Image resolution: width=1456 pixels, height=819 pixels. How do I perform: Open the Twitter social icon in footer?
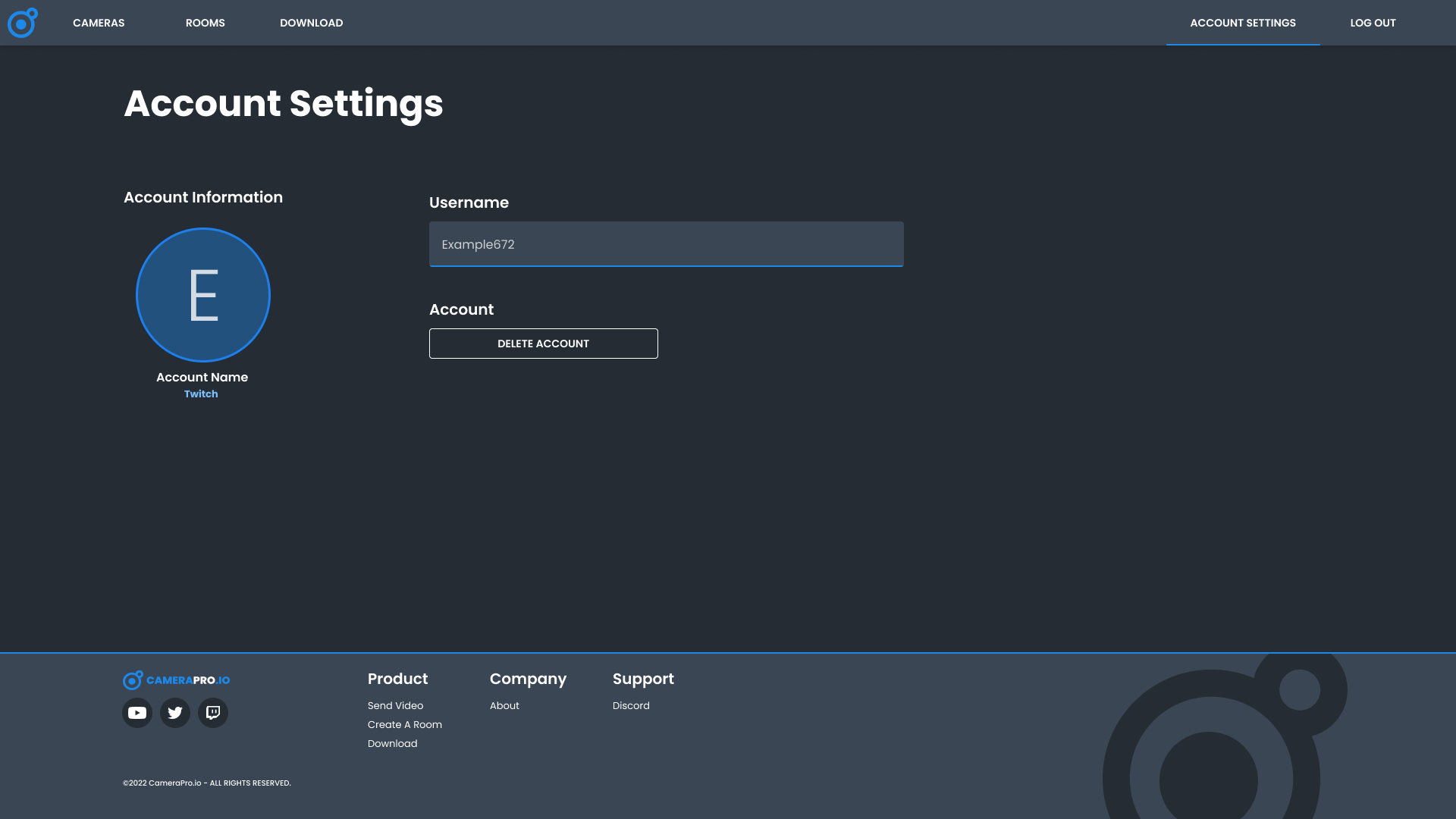pyautogui.click(x=175, y=713)
